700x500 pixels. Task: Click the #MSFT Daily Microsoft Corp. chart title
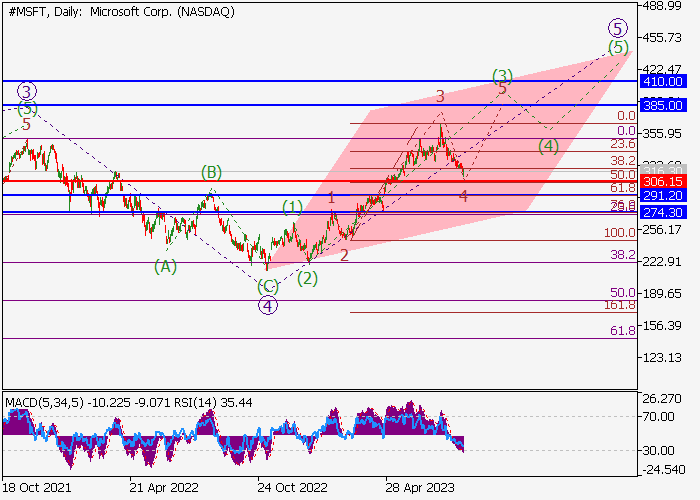121,12
